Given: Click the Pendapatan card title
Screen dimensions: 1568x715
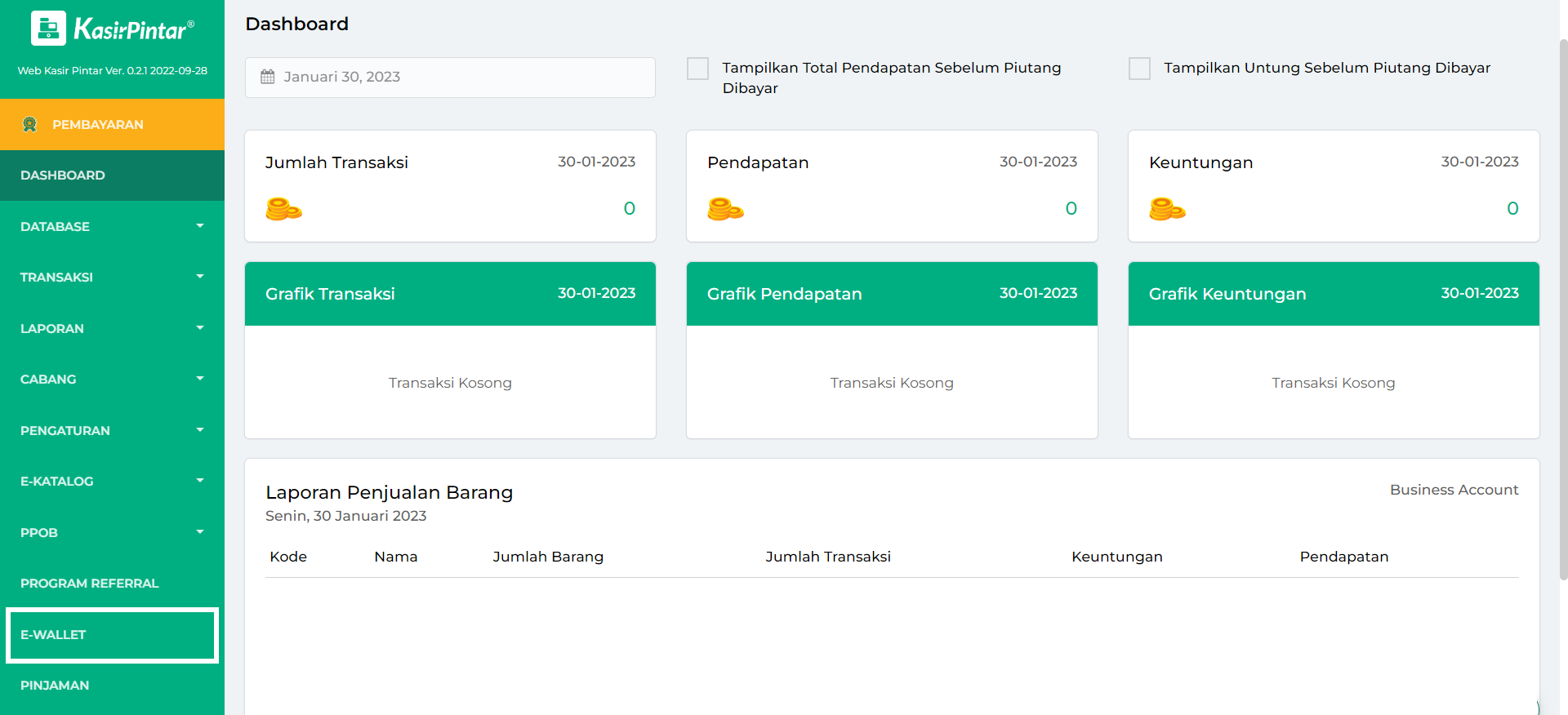Looking at the screenshot, I should pos(758,162).
